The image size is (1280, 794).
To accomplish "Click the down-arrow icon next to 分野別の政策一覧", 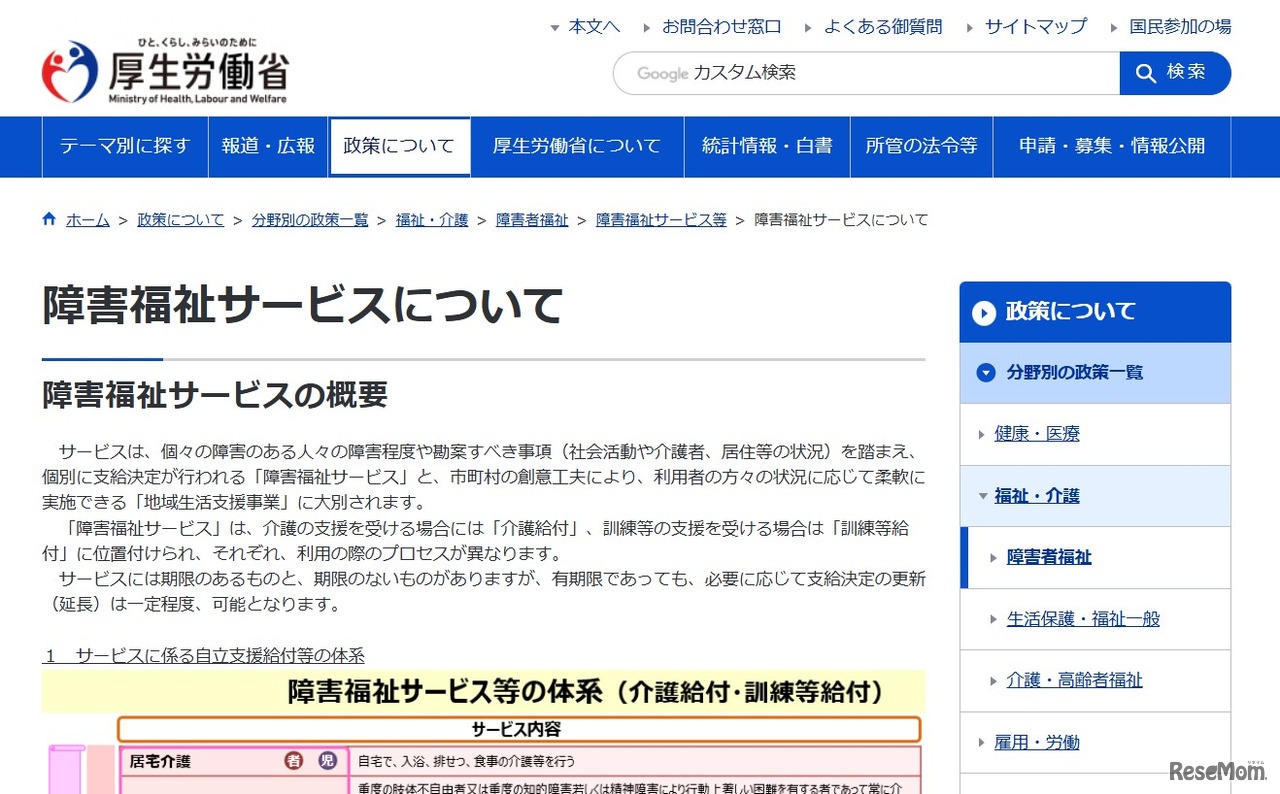I will 984,372.
